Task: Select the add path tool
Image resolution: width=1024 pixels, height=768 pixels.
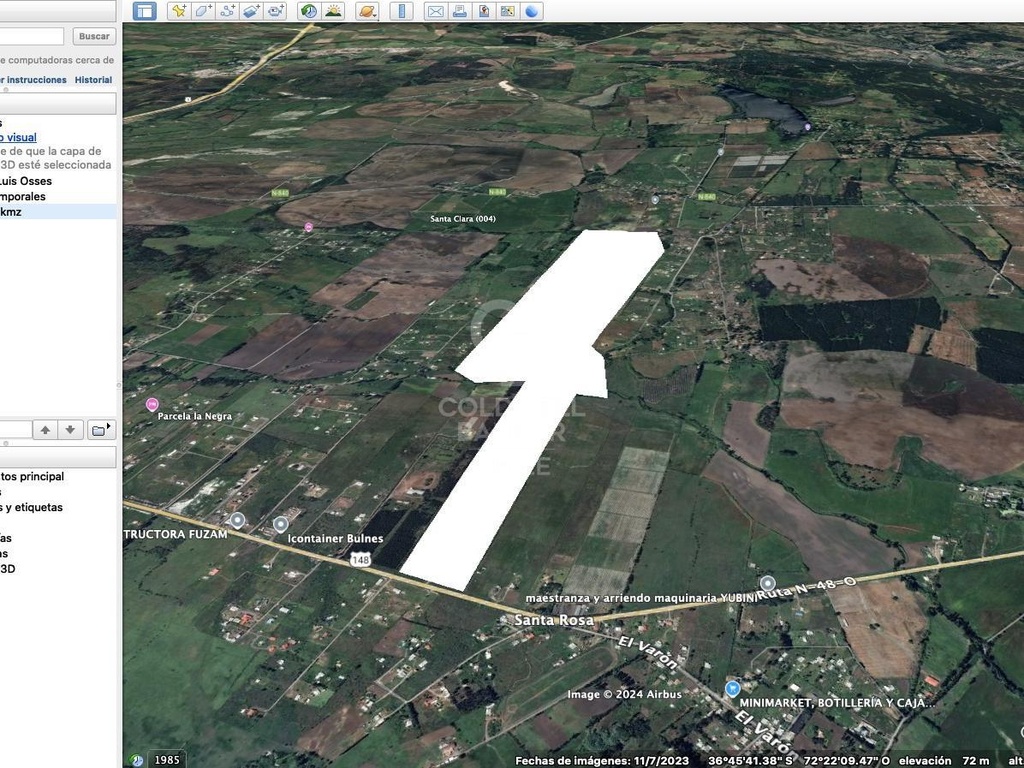Action: tap(227, 11)
